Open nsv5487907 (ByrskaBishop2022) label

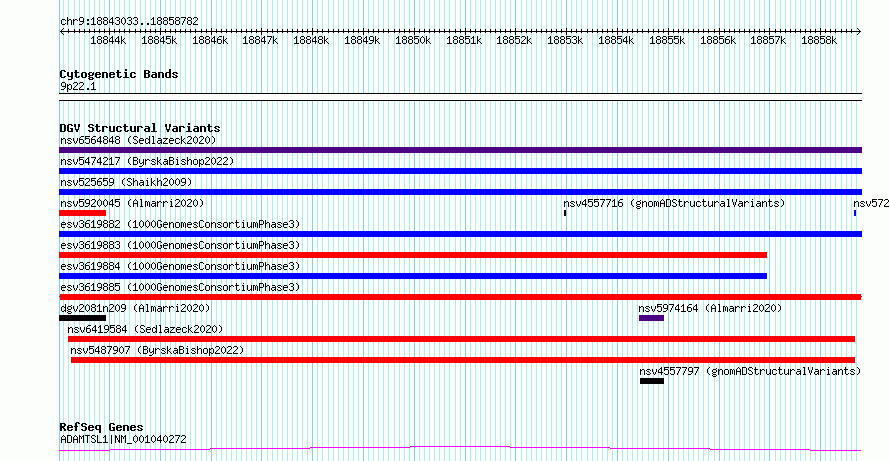[x=157, y=350]
